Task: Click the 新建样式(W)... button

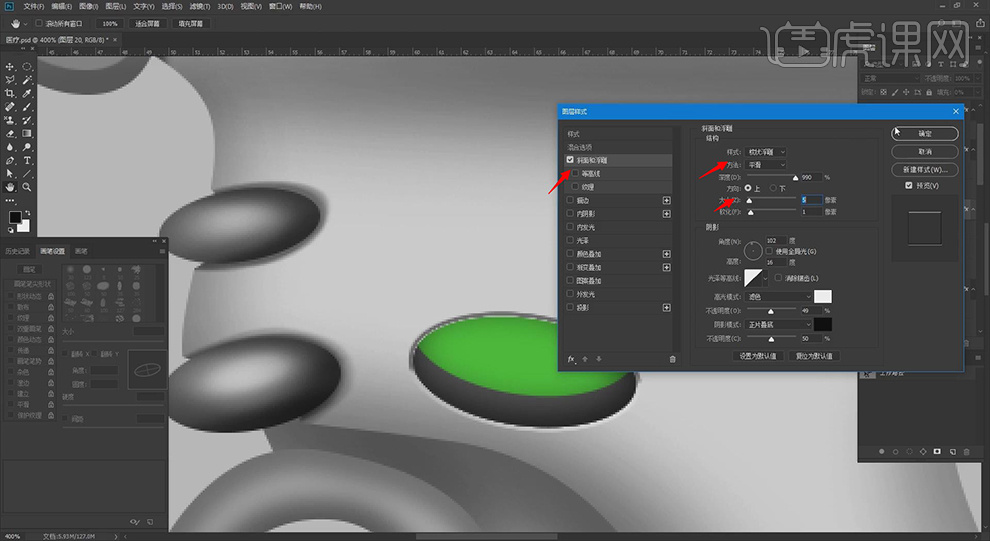Action: (924, 169)
